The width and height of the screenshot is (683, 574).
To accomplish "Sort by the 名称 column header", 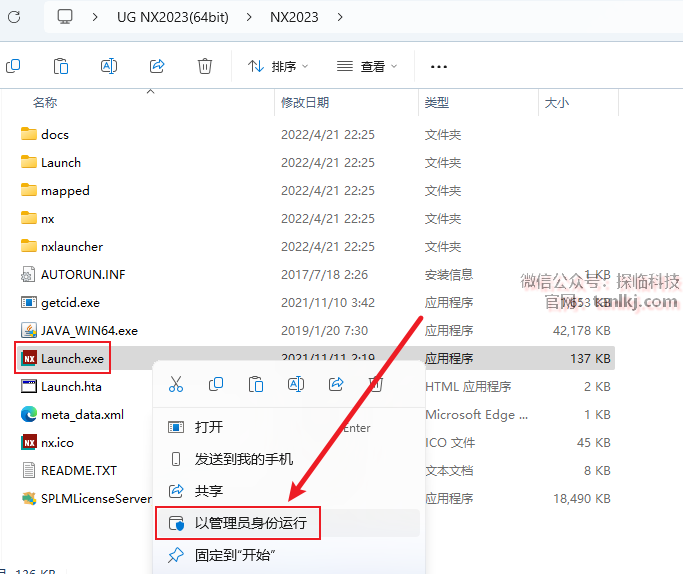I will coord(45,103).
